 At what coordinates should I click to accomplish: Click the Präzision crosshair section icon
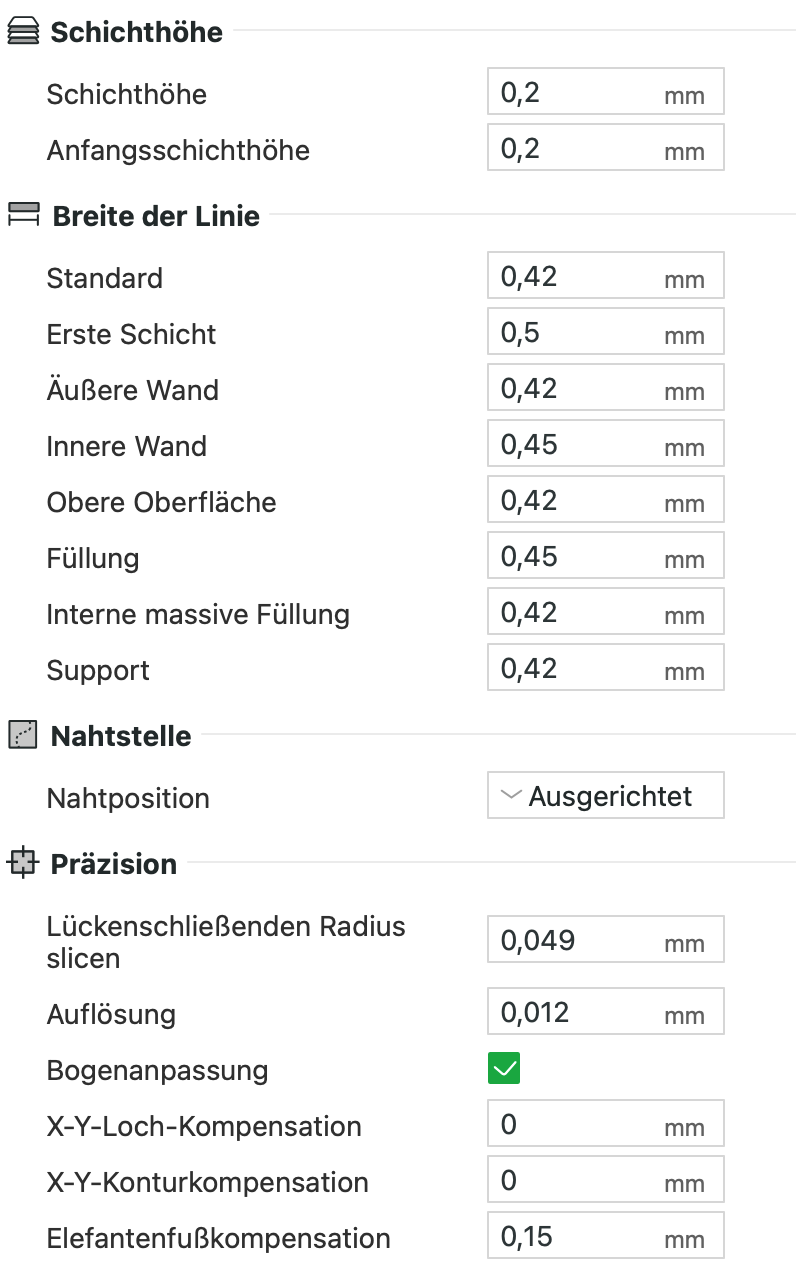(22, 863)
